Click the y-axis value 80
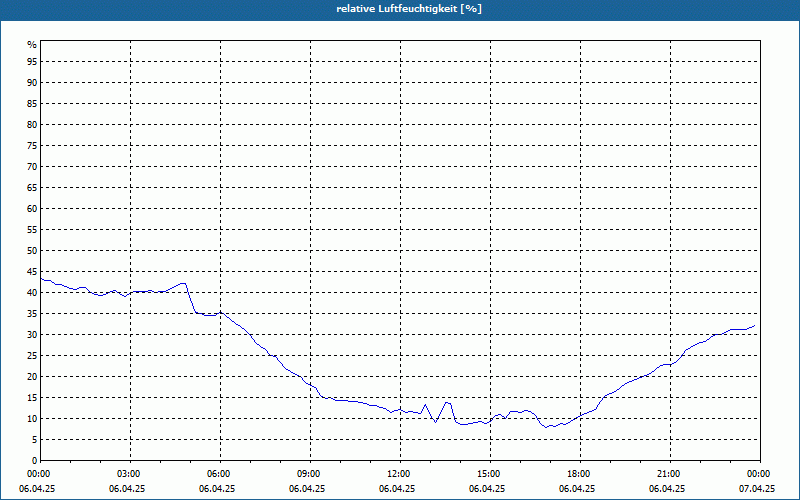This screenshot has width=800, height=500. click(x=32, y=124)
